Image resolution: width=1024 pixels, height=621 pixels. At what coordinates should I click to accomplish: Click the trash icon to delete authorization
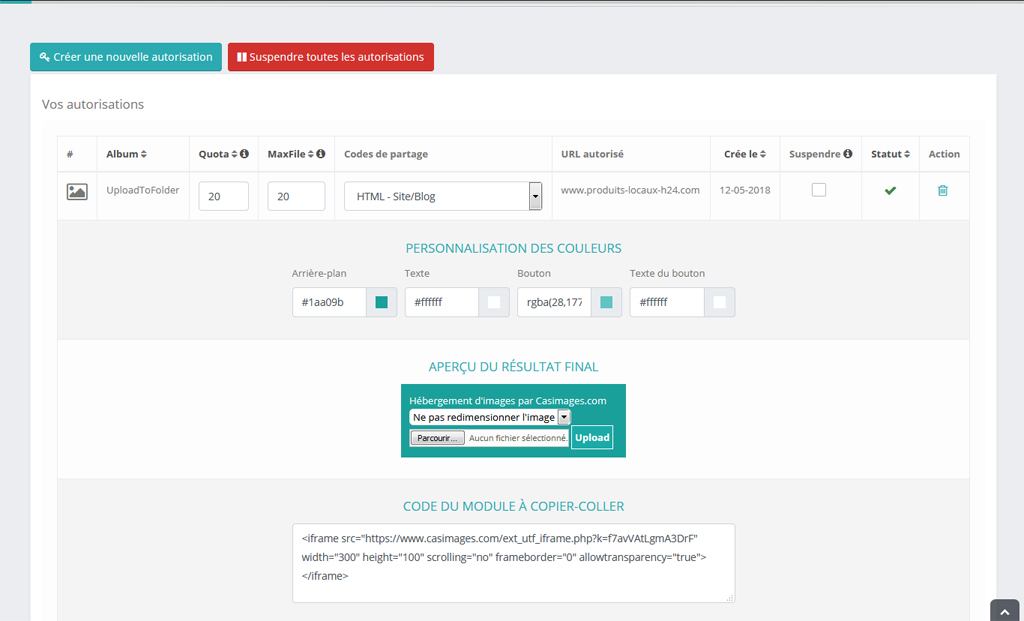tap(942, 191)
